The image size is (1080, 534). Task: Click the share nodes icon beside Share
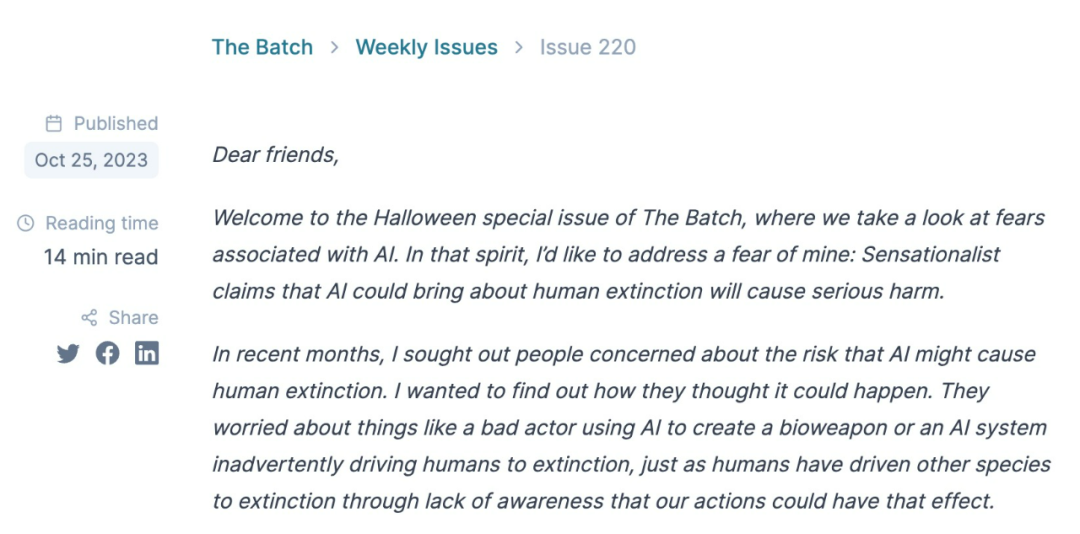pyautogui.click(x=90, y=318)
